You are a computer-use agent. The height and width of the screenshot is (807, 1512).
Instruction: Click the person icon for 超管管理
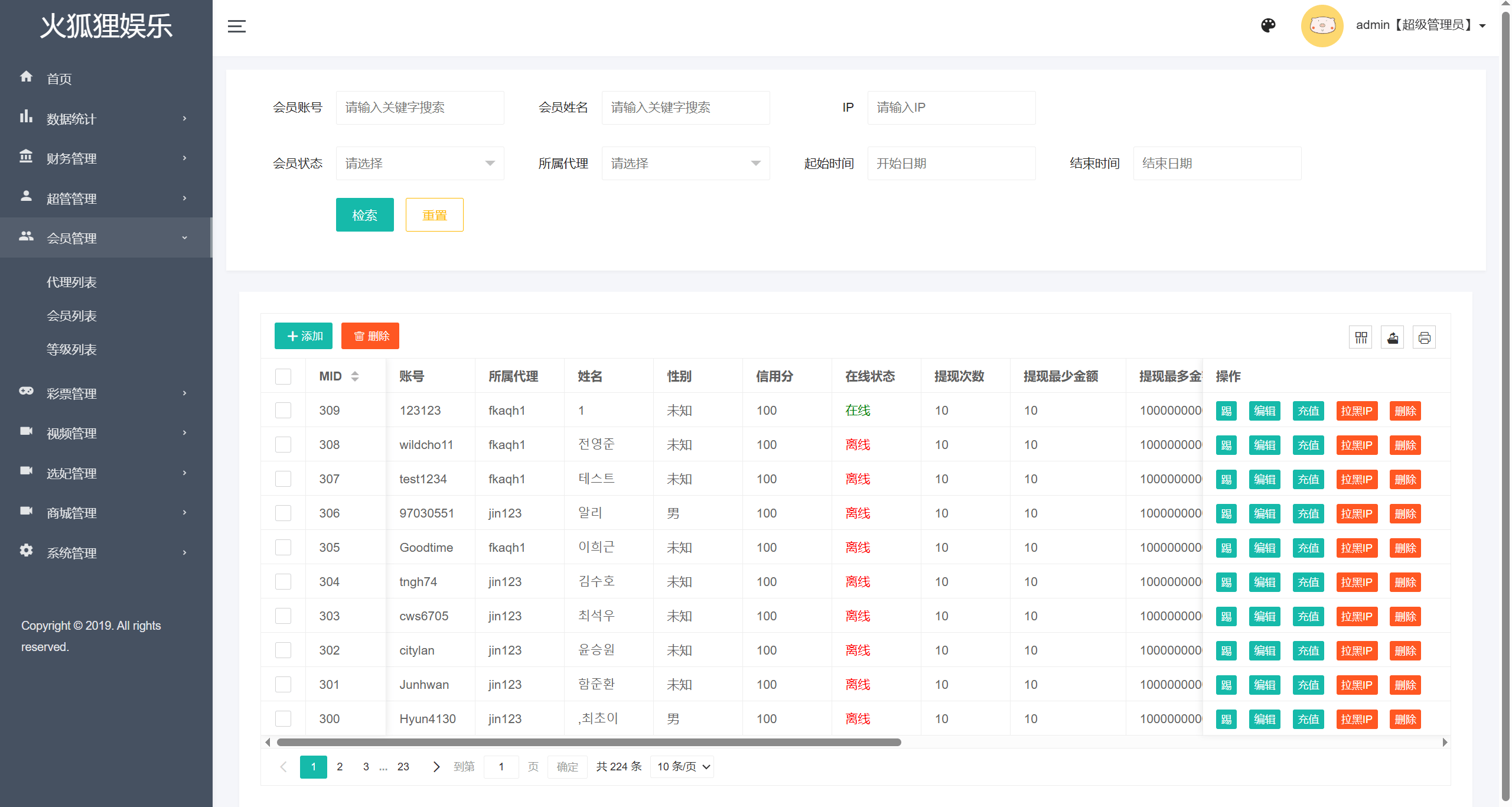tap(26, 196)
